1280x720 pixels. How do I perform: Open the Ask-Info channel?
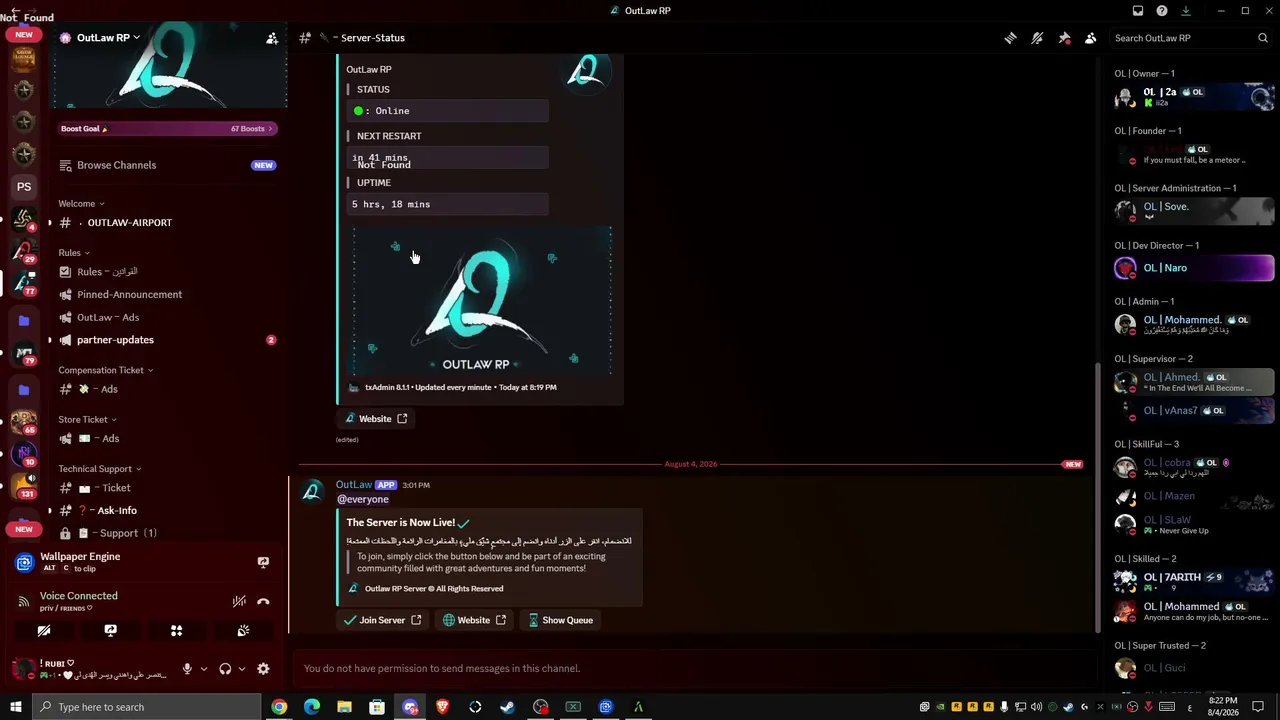(x=166, y=510)
